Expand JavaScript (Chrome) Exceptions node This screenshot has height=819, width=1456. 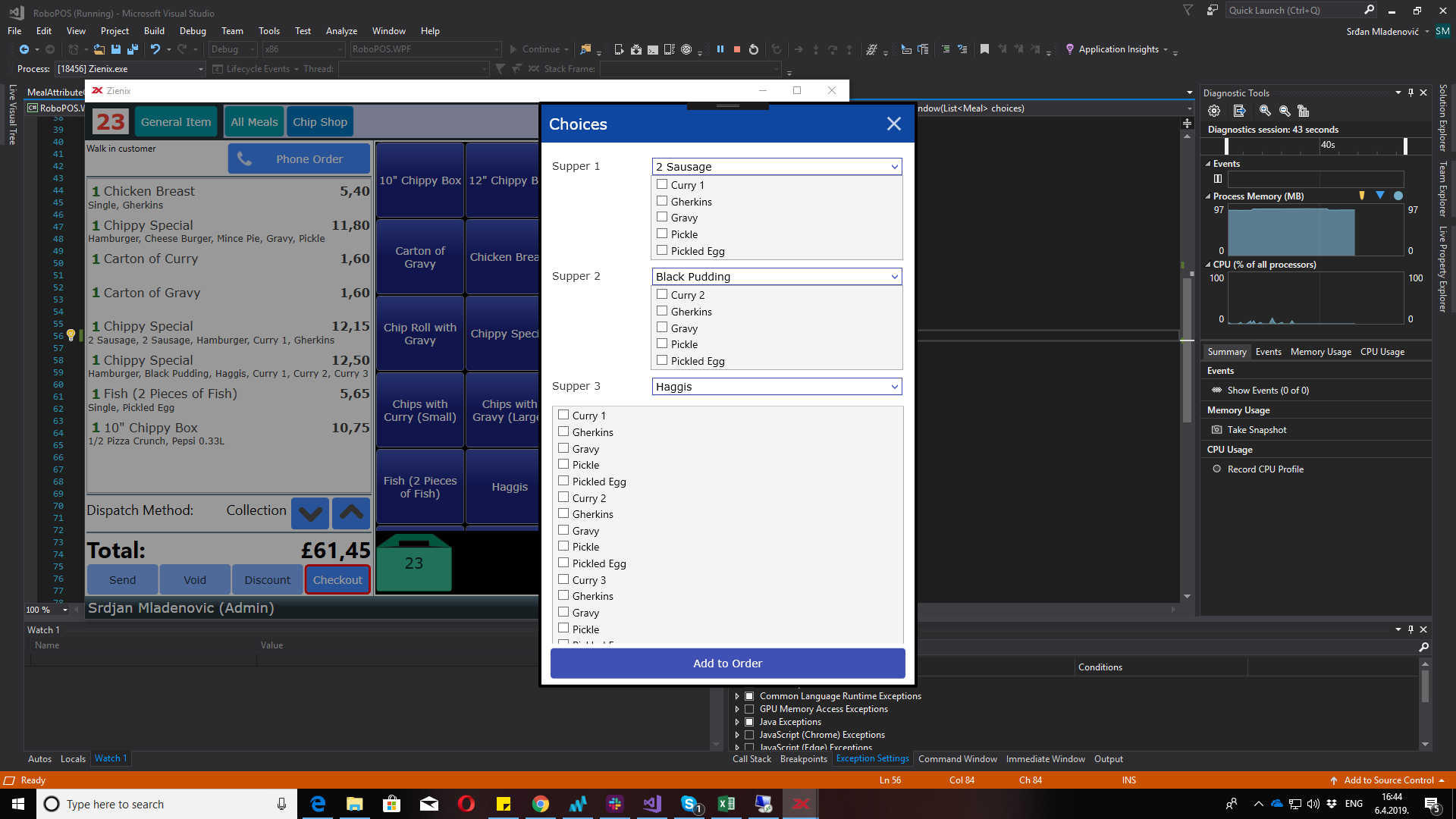tap(737, 735)
